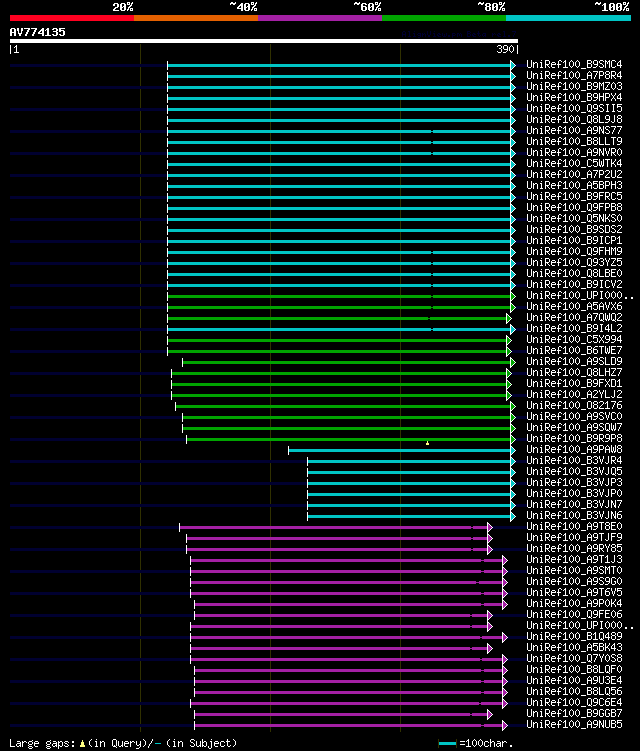Click the cyan ~100% legend segment

569,18
